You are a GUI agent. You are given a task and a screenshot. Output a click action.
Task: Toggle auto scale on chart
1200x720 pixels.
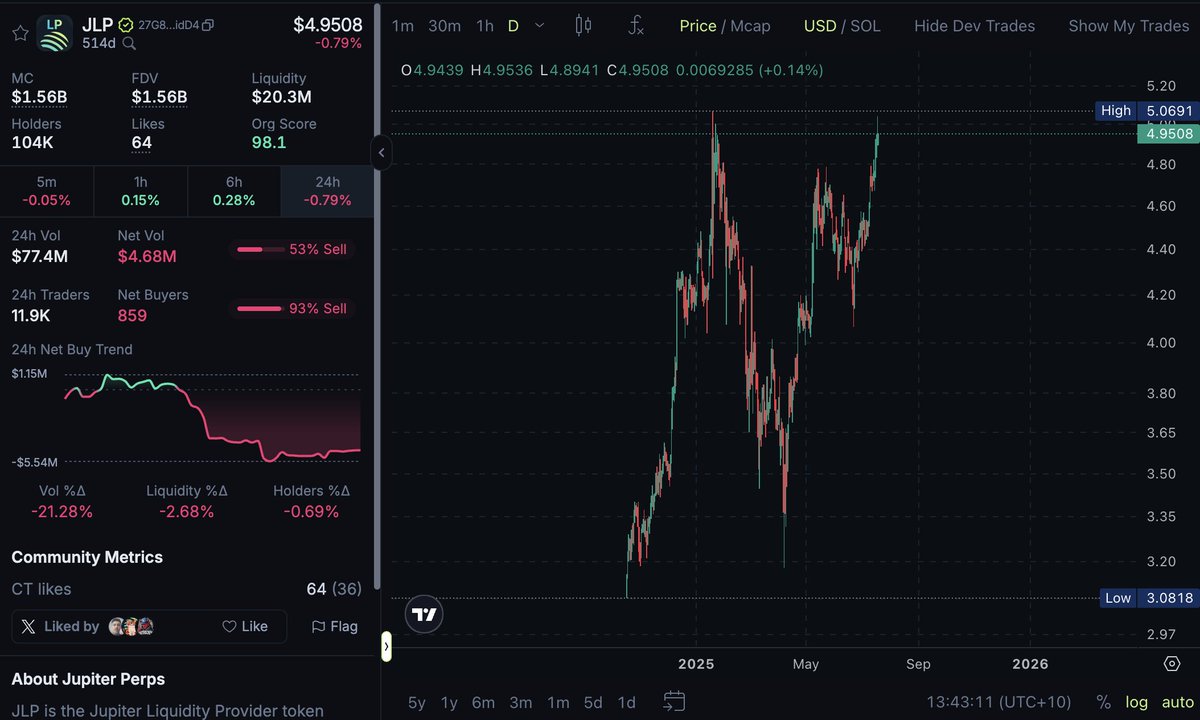pyautogui.click(x=1177, y=702)
